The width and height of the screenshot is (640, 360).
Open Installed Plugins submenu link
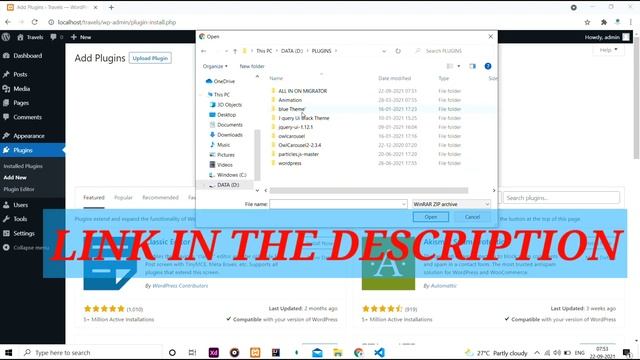23,166
